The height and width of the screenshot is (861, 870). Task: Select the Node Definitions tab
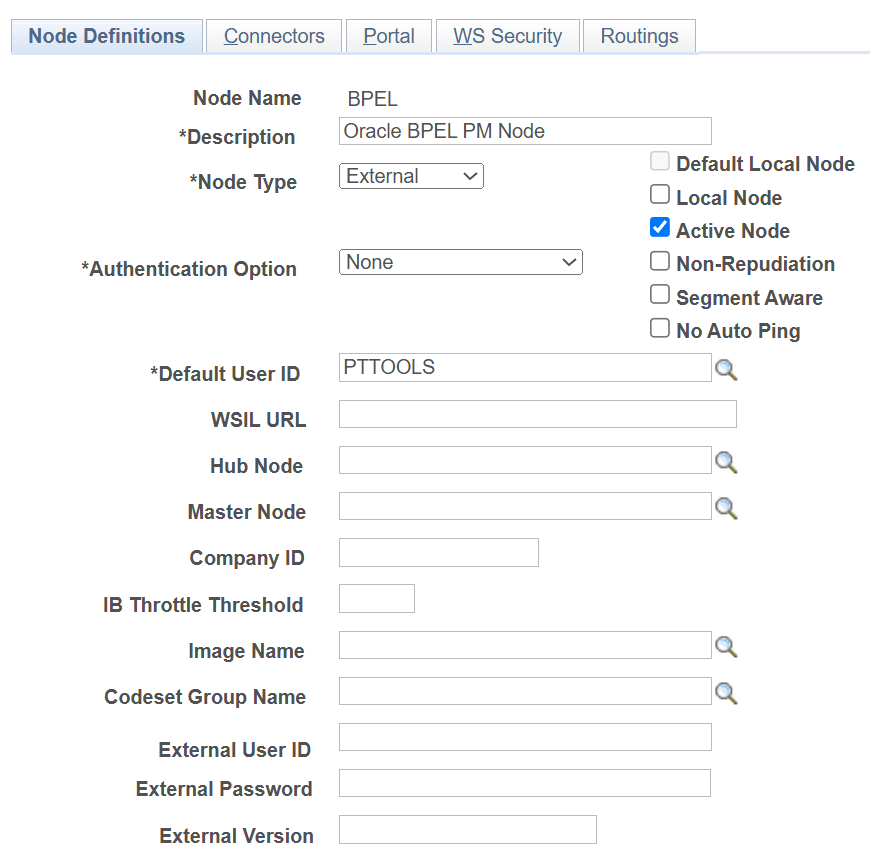106,36
